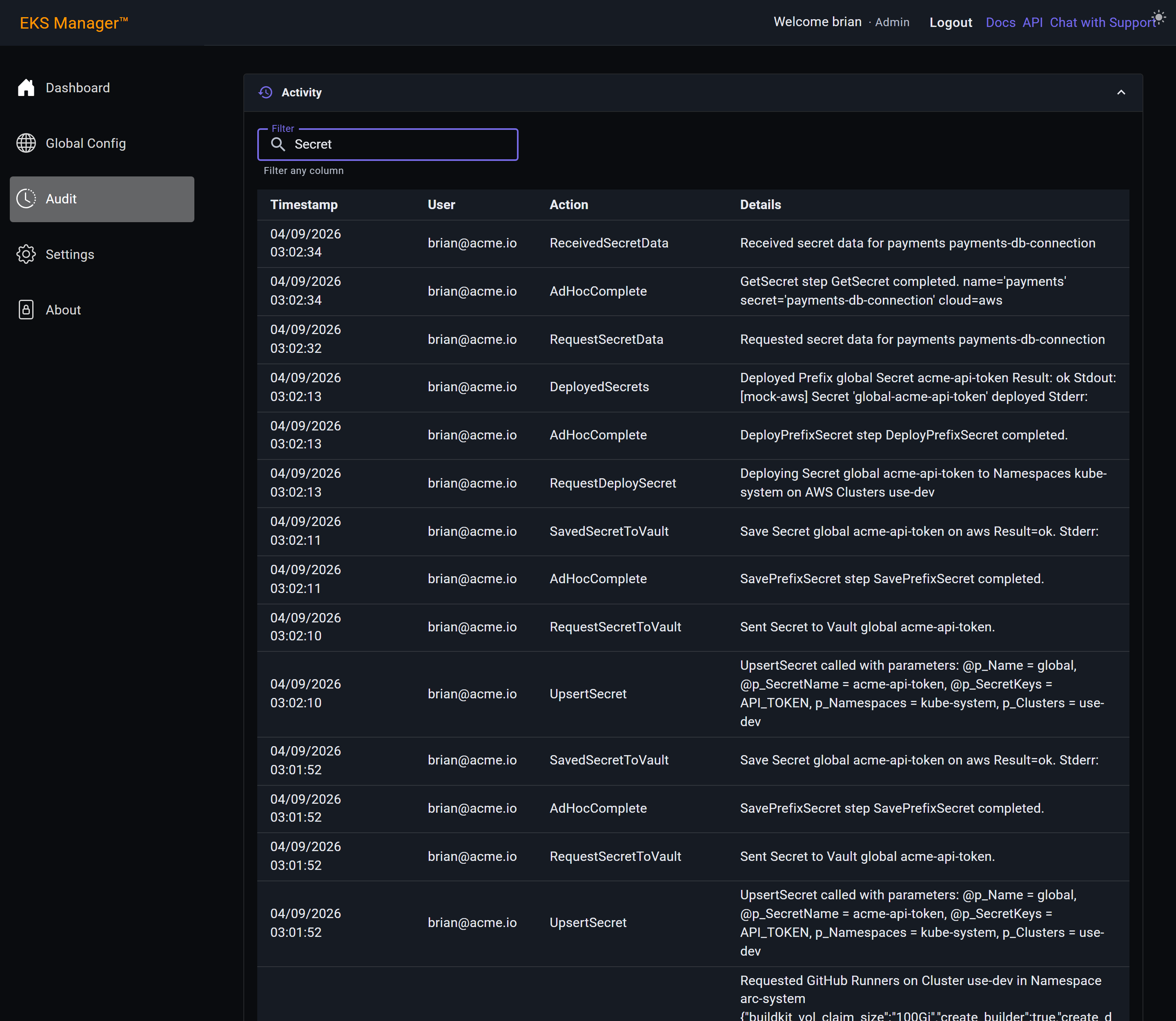Click the Logout button

950,22
